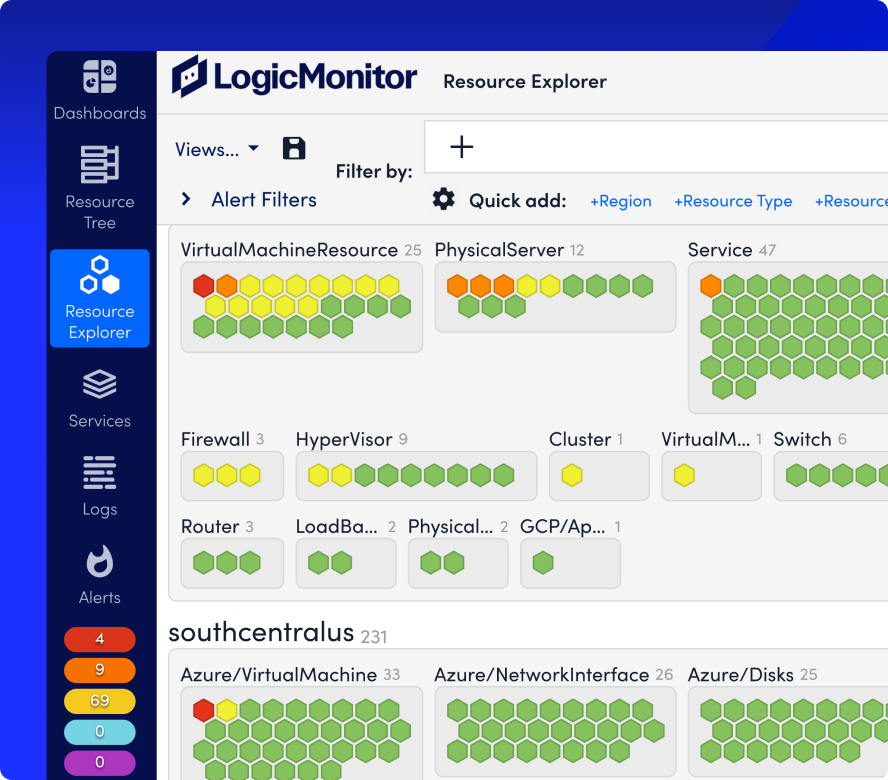Click the VirtualMachineResource group heading

pyautogui.click(x=289, y=250)
